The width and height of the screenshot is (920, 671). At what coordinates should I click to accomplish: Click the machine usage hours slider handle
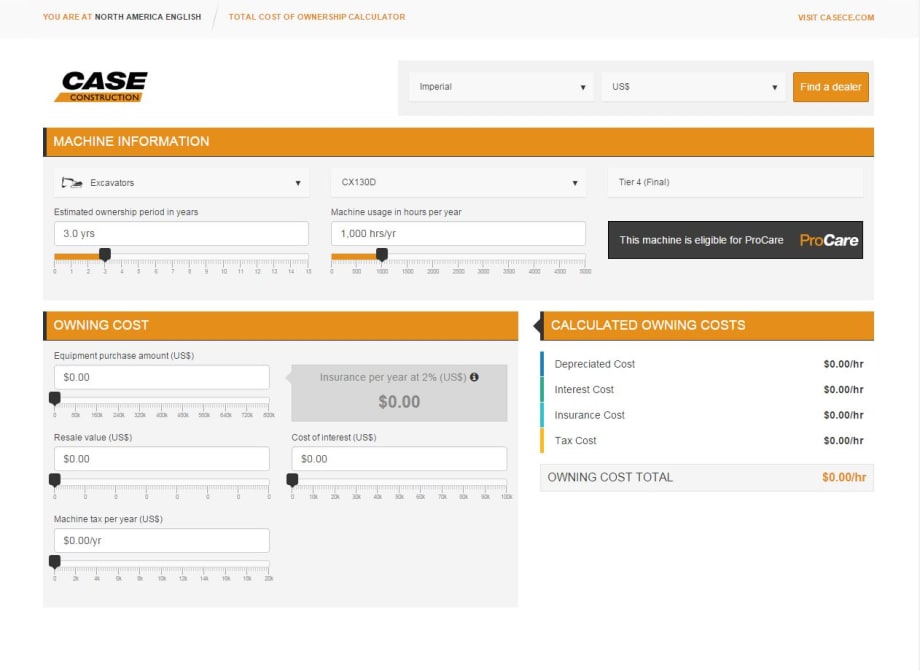click(x=382, y=255)
